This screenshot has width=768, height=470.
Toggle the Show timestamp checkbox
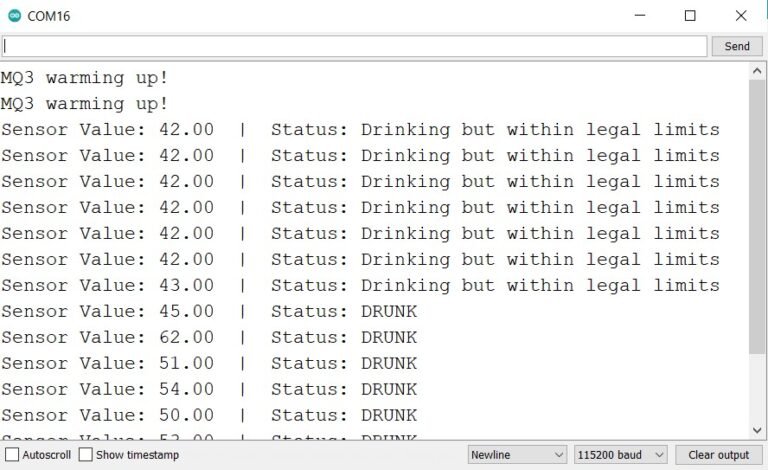(86, 455)
